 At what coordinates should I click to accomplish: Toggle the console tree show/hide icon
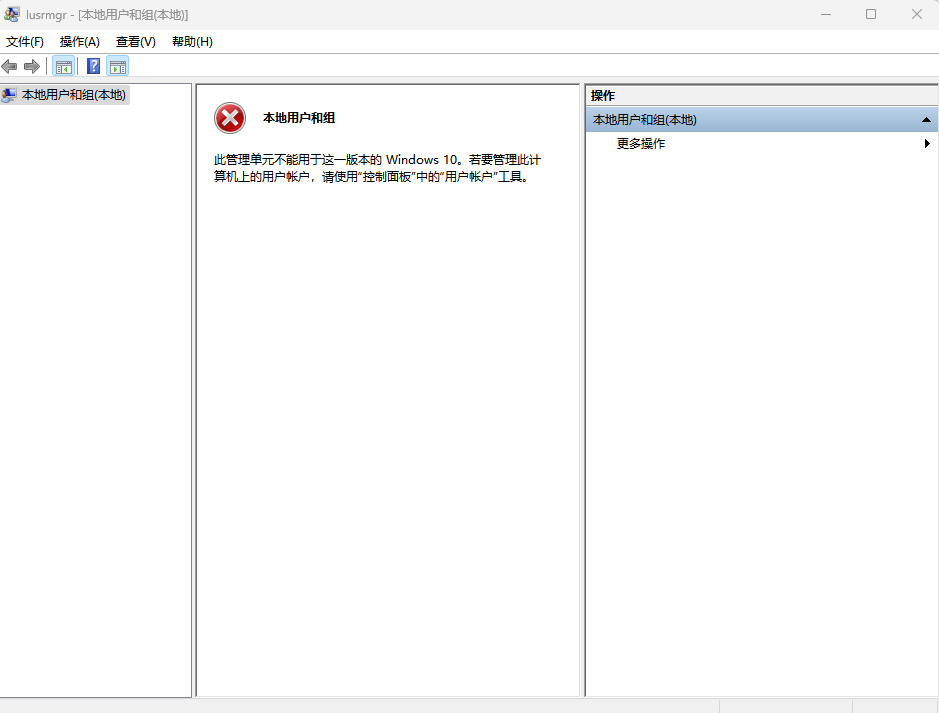tap(63, 66)
